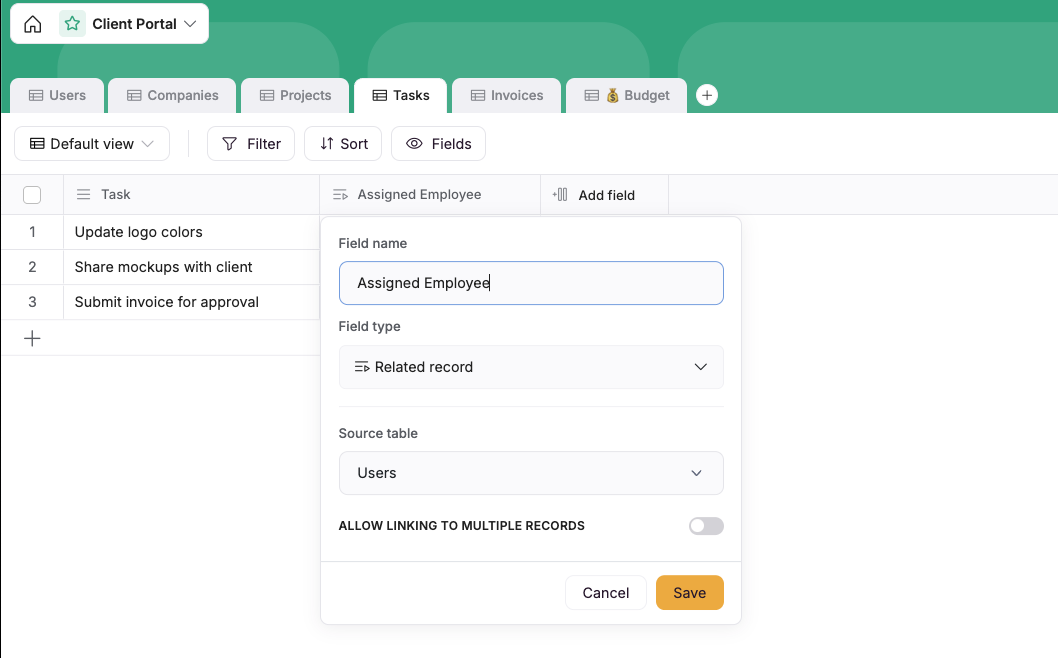Screen dimensions: 1058x658
Task: Click the up-down arrows Sort icon
Action: 327,143
